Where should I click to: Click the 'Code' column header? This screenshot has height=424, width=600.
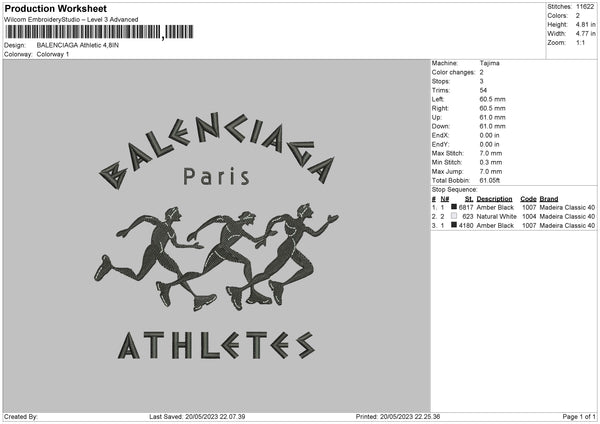pyautogui.click(x=528, y=199)
